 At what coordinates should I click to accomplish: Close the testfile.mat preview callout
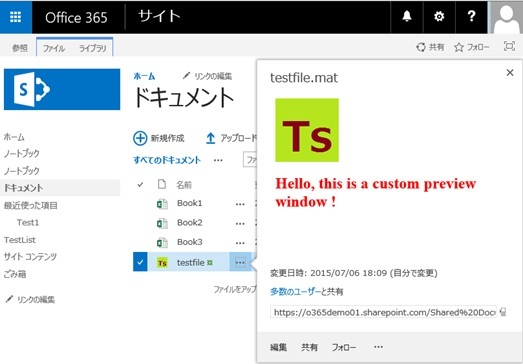(510, 72)
